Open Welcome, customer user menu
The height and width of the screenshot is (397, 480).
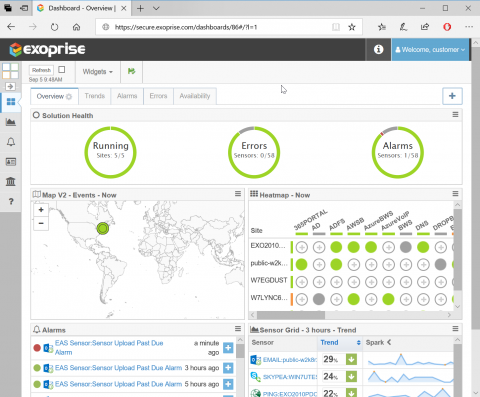(x=430, y=50)
